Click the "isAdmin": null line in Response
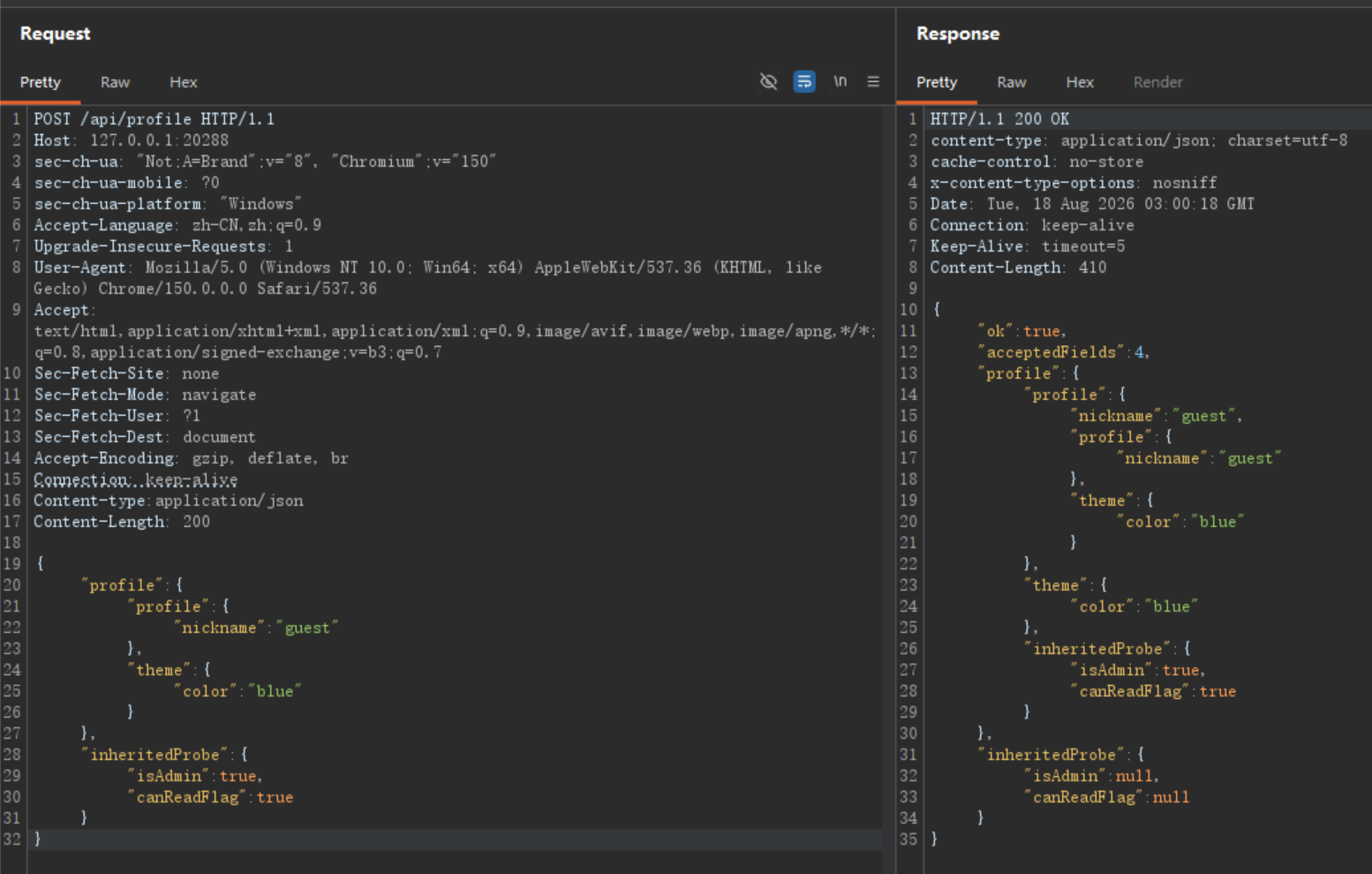This screenshot has height=874, width=1372. [x=1091, y=776]
